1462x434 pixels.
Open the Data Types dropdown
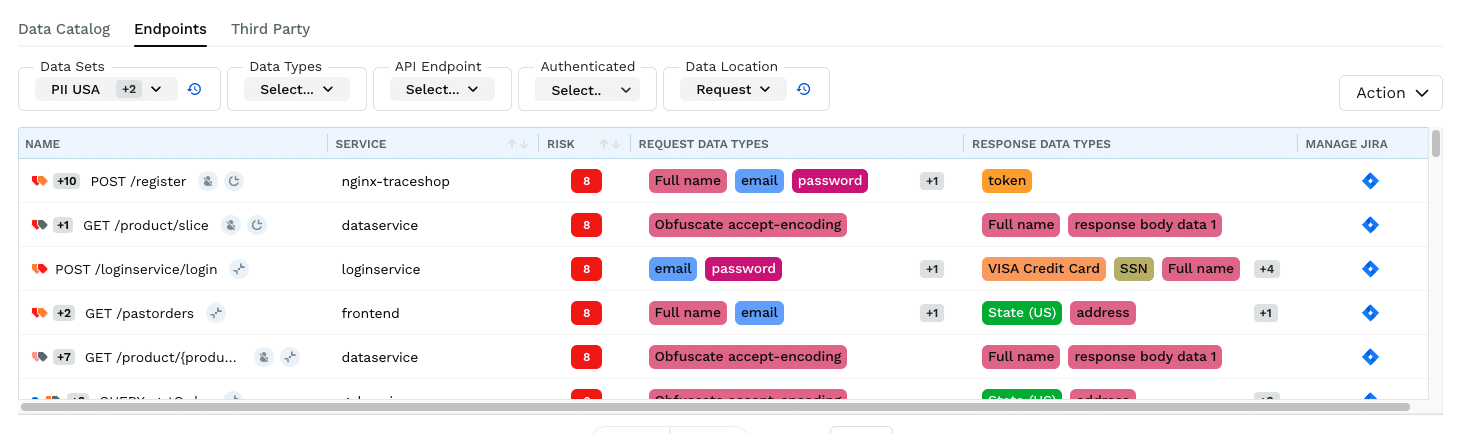pyautogui.click(x=296, y=89)
